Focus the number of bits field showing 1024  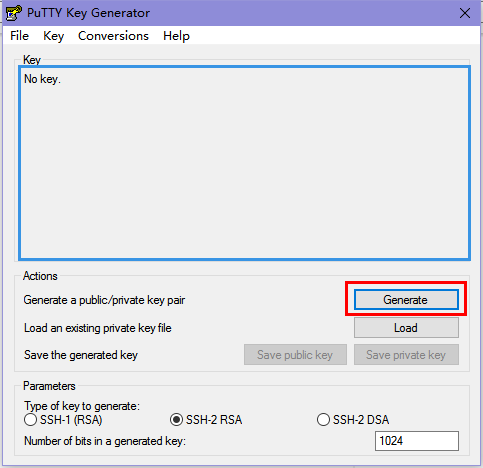pos(417,441)
